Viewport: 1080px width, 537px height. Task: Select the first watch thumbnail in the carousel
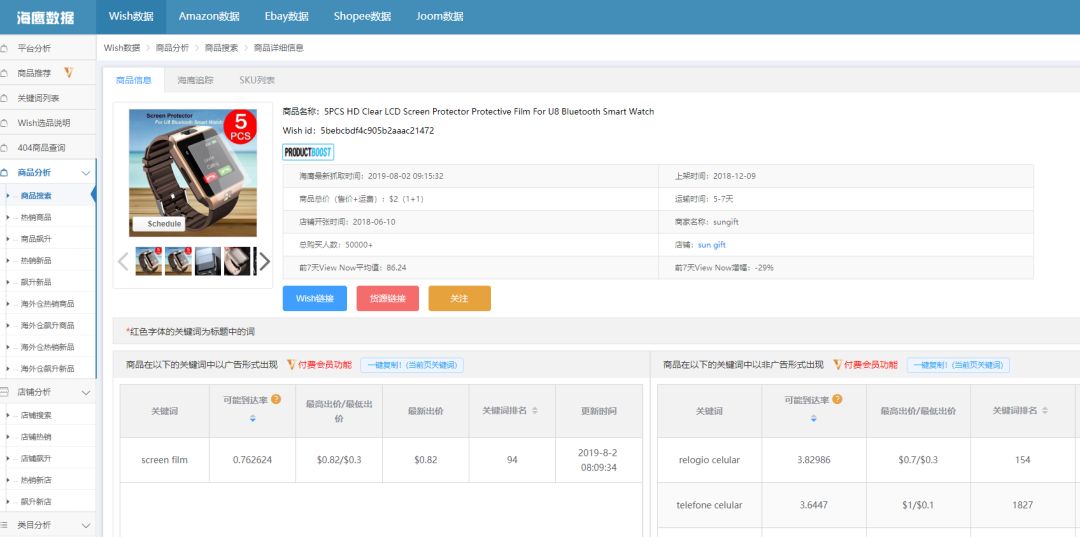pyautogui.click(x=149, y=261)
